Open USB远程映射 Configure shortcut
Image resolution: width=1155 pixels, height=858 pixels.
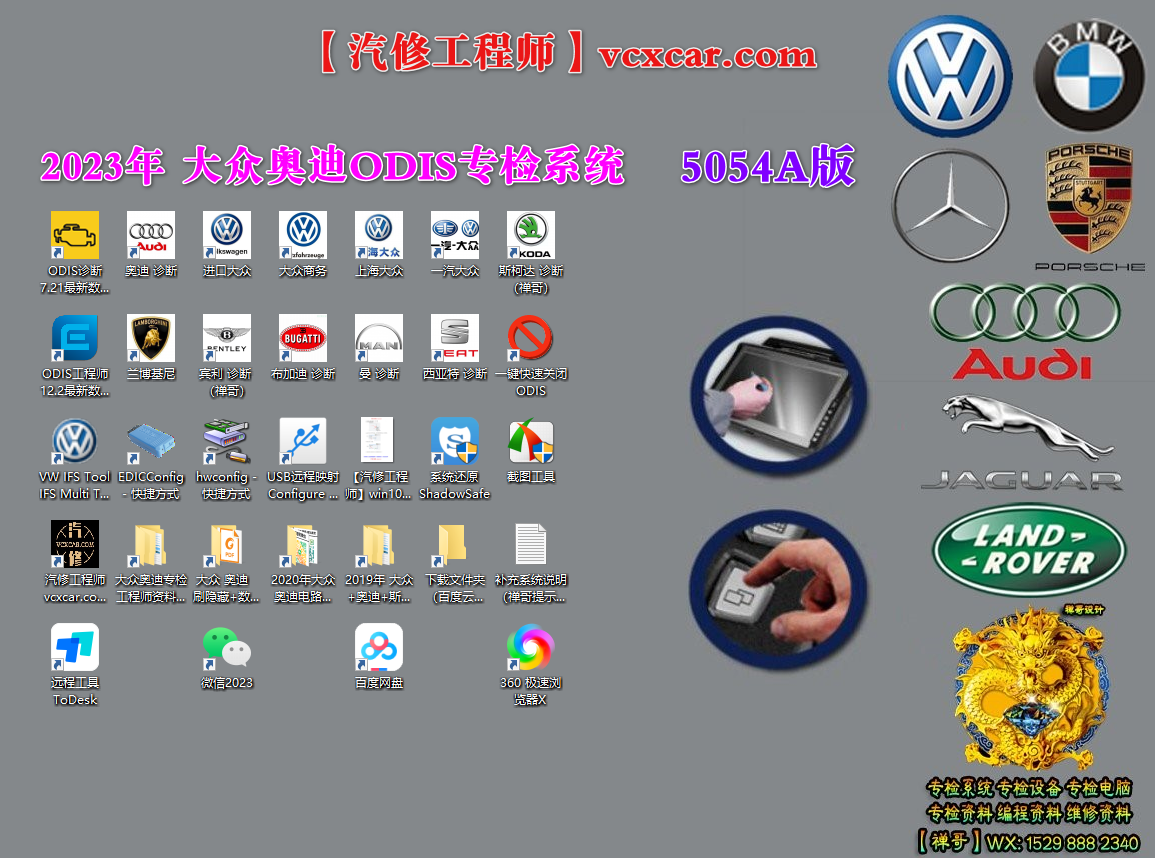pos(302,444)
